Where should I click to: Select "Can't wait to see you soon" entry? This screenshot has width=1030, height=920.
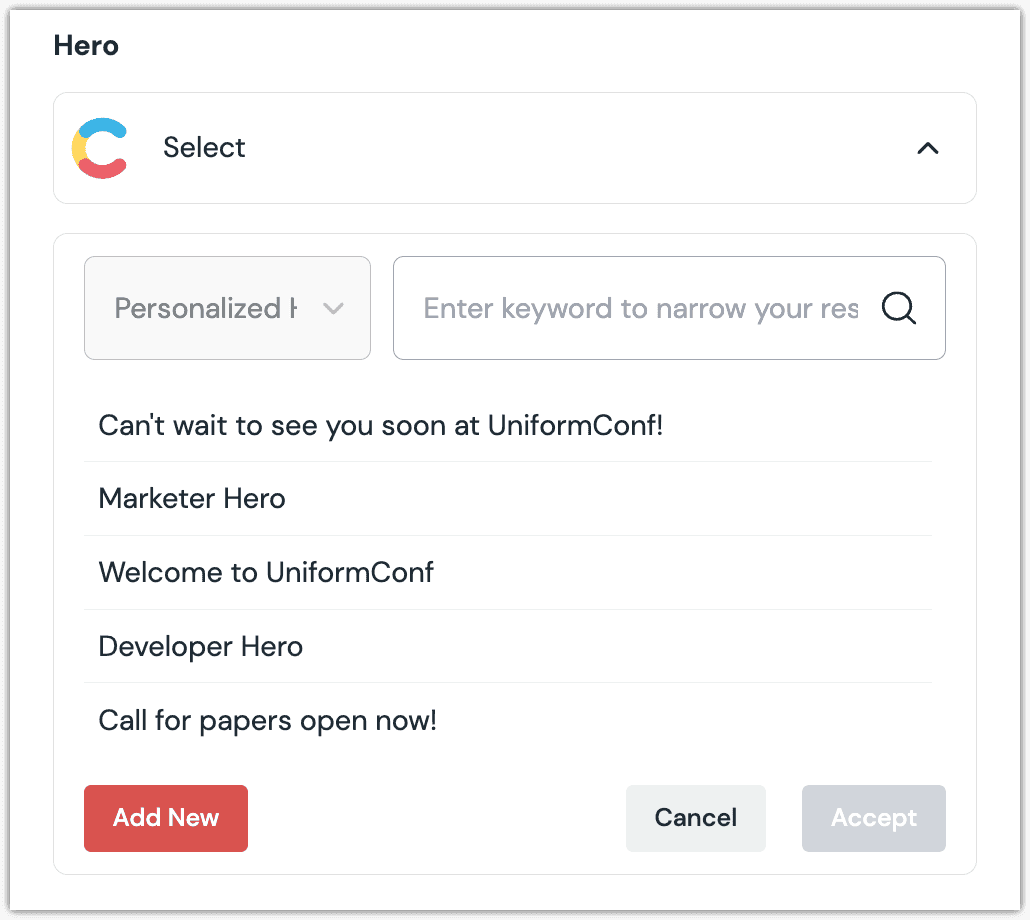380,426
